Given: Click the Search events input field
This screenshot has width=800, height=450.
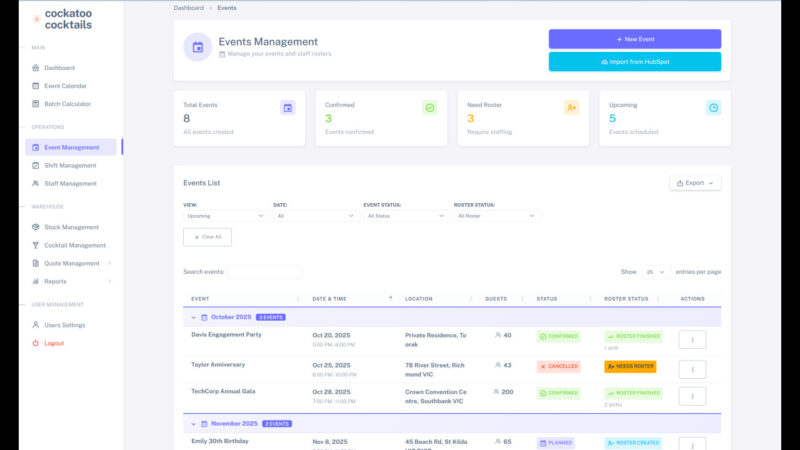Looking at the screenshot, I should [264, 272].
